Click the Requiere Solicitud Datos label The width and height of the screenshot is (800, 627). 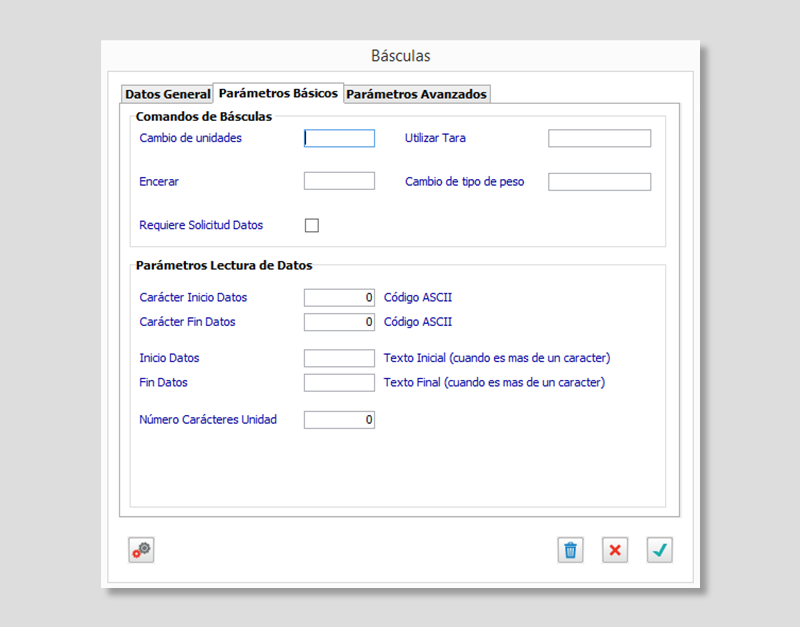pyautogui.click(x=201, y=226)
